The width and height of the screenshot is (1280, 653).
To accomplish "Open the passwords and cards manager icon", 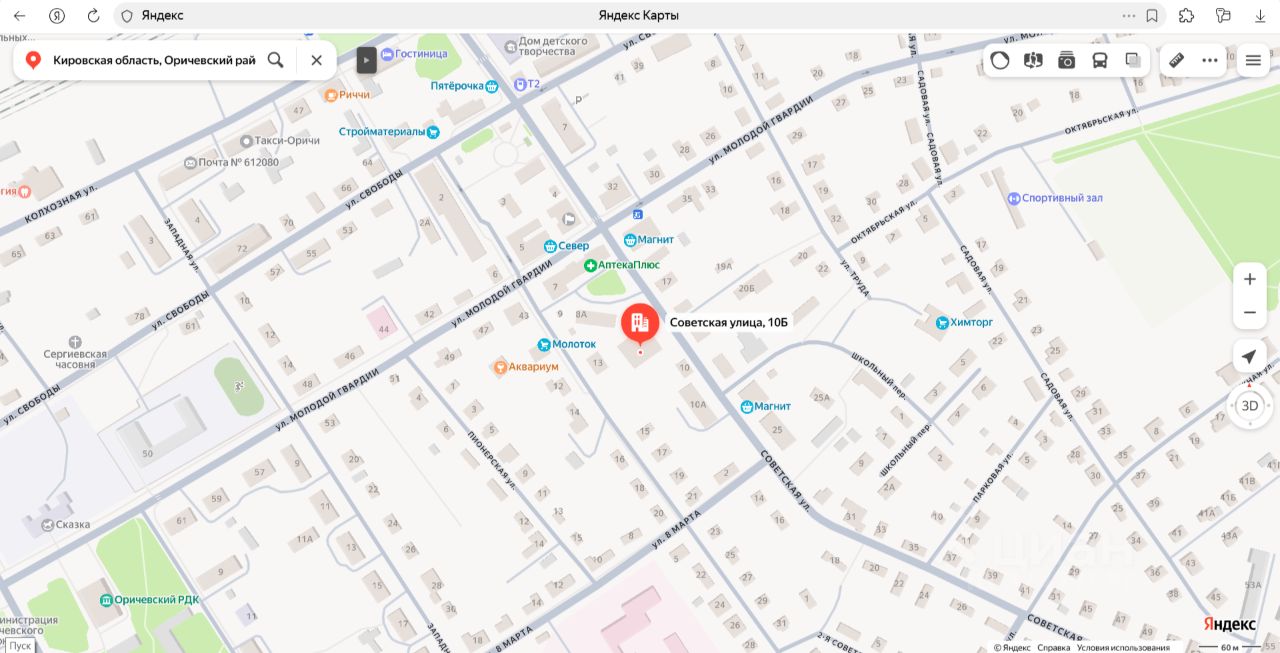I will pyautogui.click(x=1223, y=16).
